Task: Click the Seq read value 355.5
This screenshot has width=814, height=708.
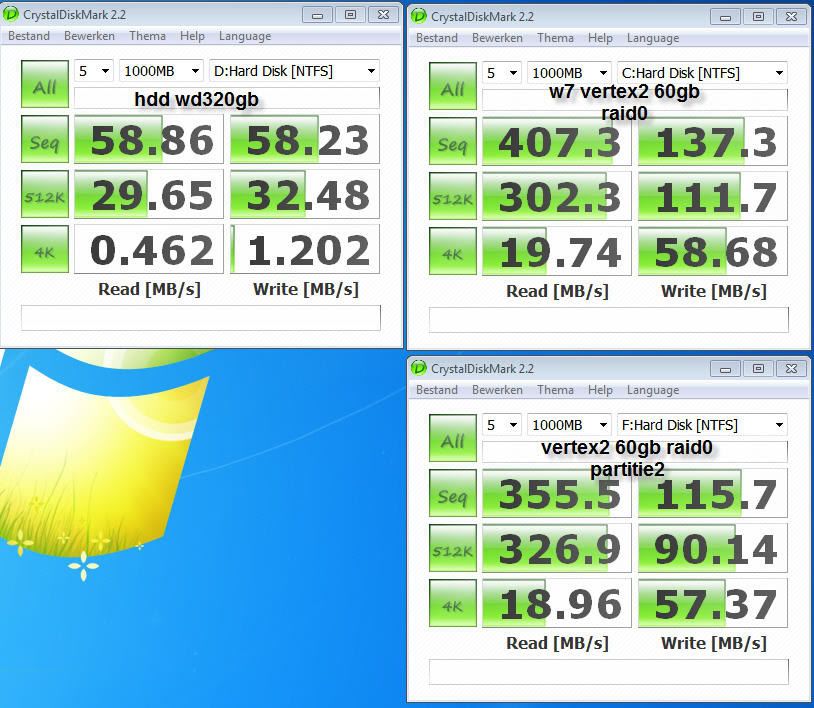Action: pos(557,493)
